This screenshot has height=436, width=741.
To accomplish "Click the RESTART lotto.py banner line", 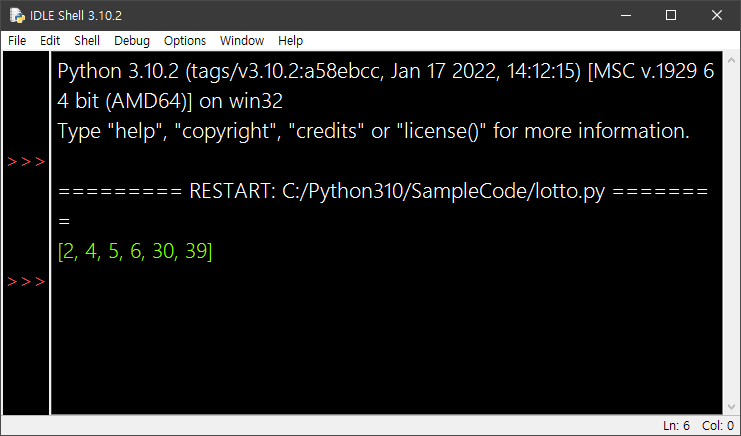I will coord(384,192).
